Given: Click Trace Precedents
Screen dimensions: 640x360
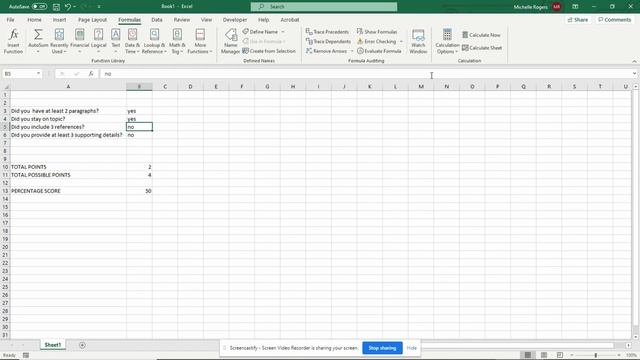Looking at the screenshot, I should 327,31.
